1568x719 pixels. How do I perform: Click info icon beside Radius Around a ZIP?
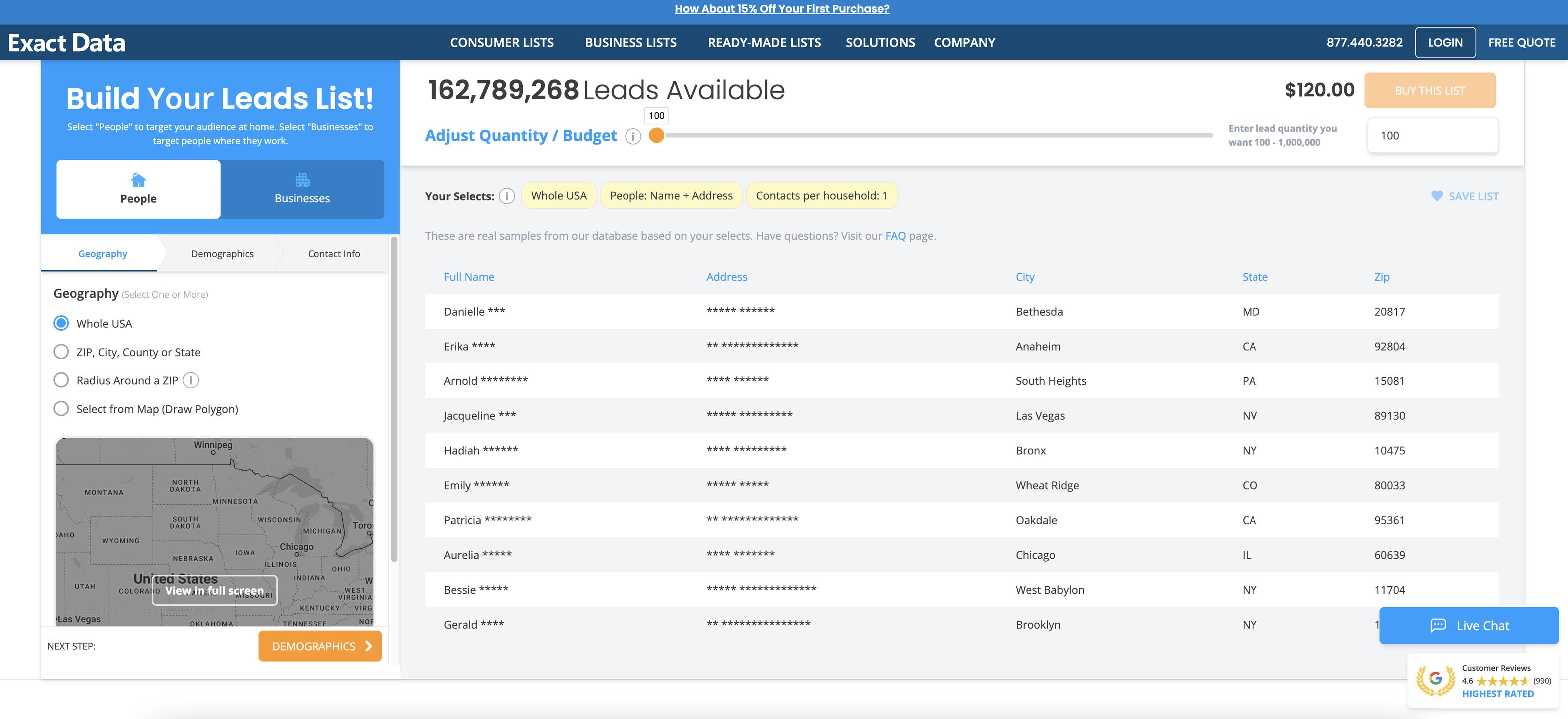pos(191,380)
